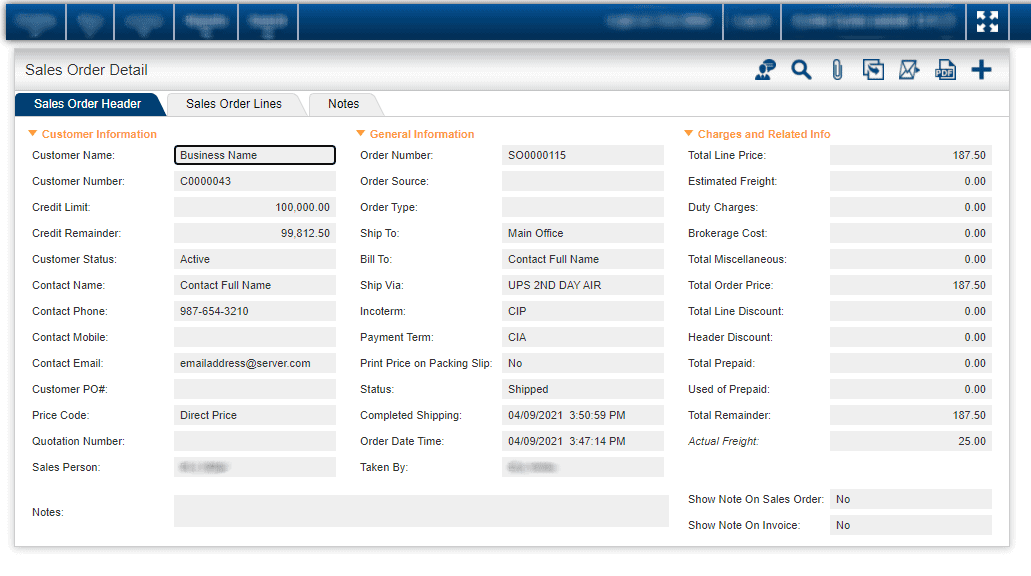Image resolution: width=1031 pixels, height=576 pixels.
Task: Collapse the General Information section
Action: [360, 133]
